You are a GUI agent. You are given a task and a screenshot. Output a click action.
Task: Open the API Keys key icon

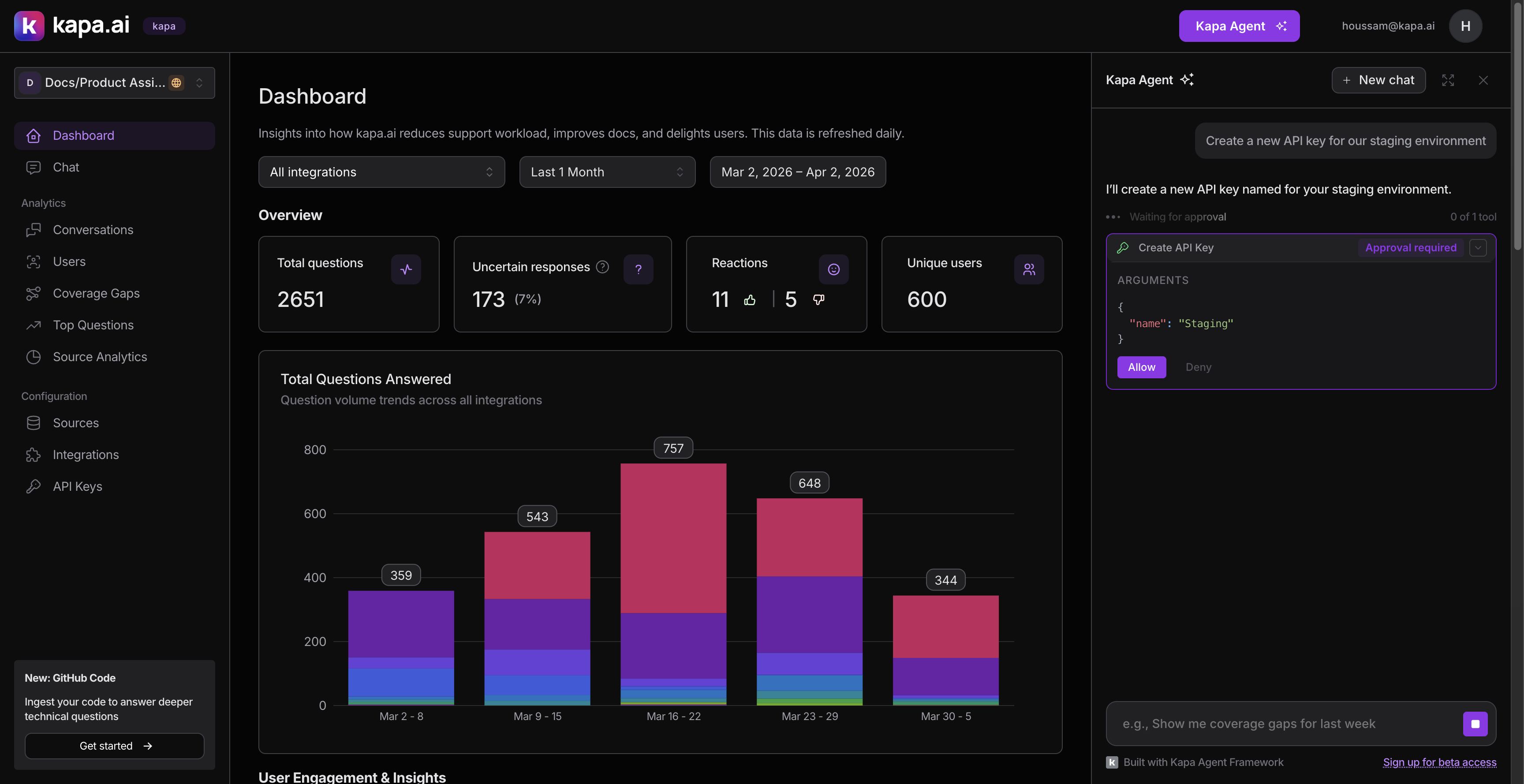34,486
